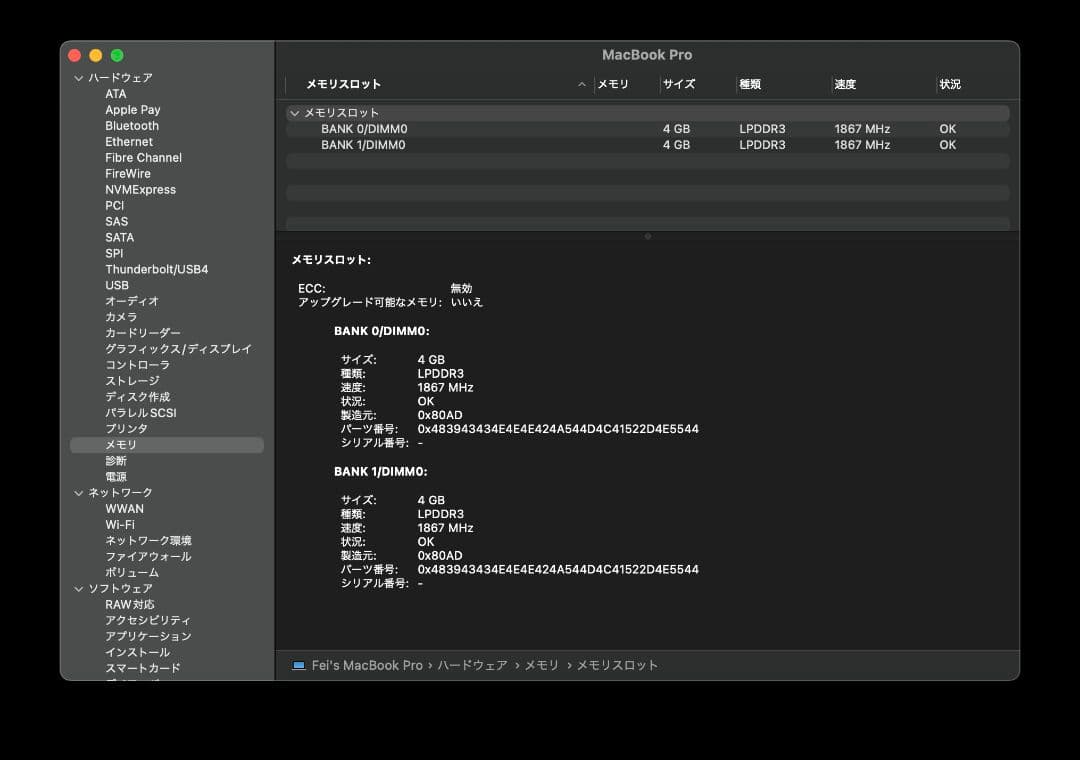
Task: Open Thunderbolt/USB4 in the sidebar
Action: pyautogui.click(x=157, y=269)
